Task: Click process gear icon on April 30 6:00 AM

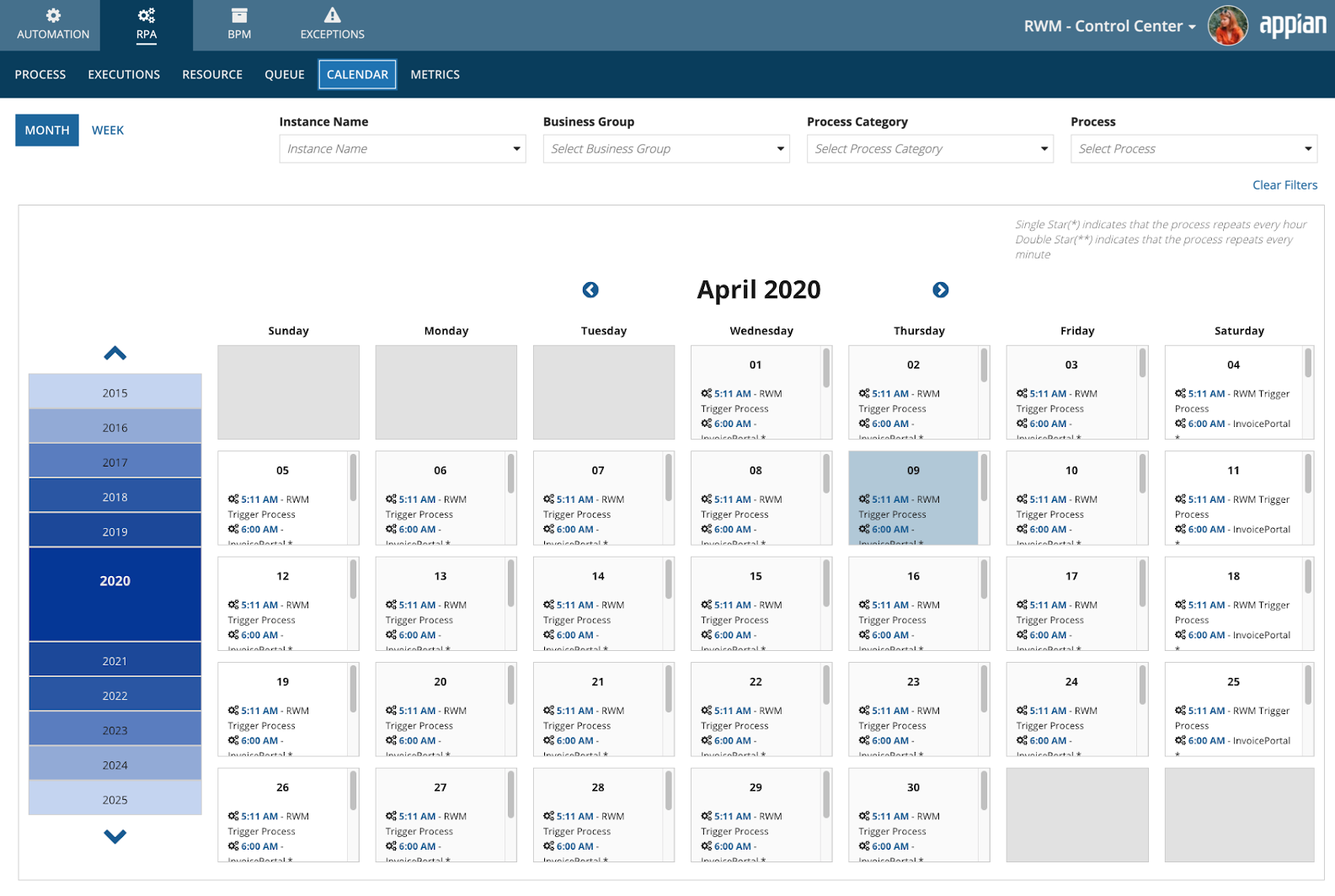Action: tap(864, 846)
